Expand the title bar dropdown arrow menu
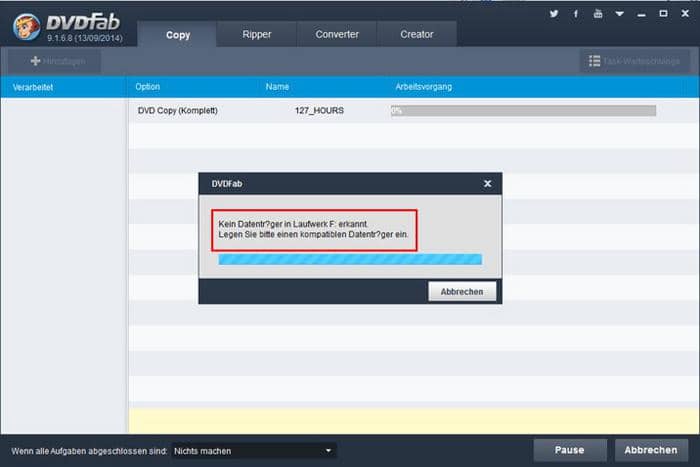Viewport: 700px width, 467px height. [619, 14]
